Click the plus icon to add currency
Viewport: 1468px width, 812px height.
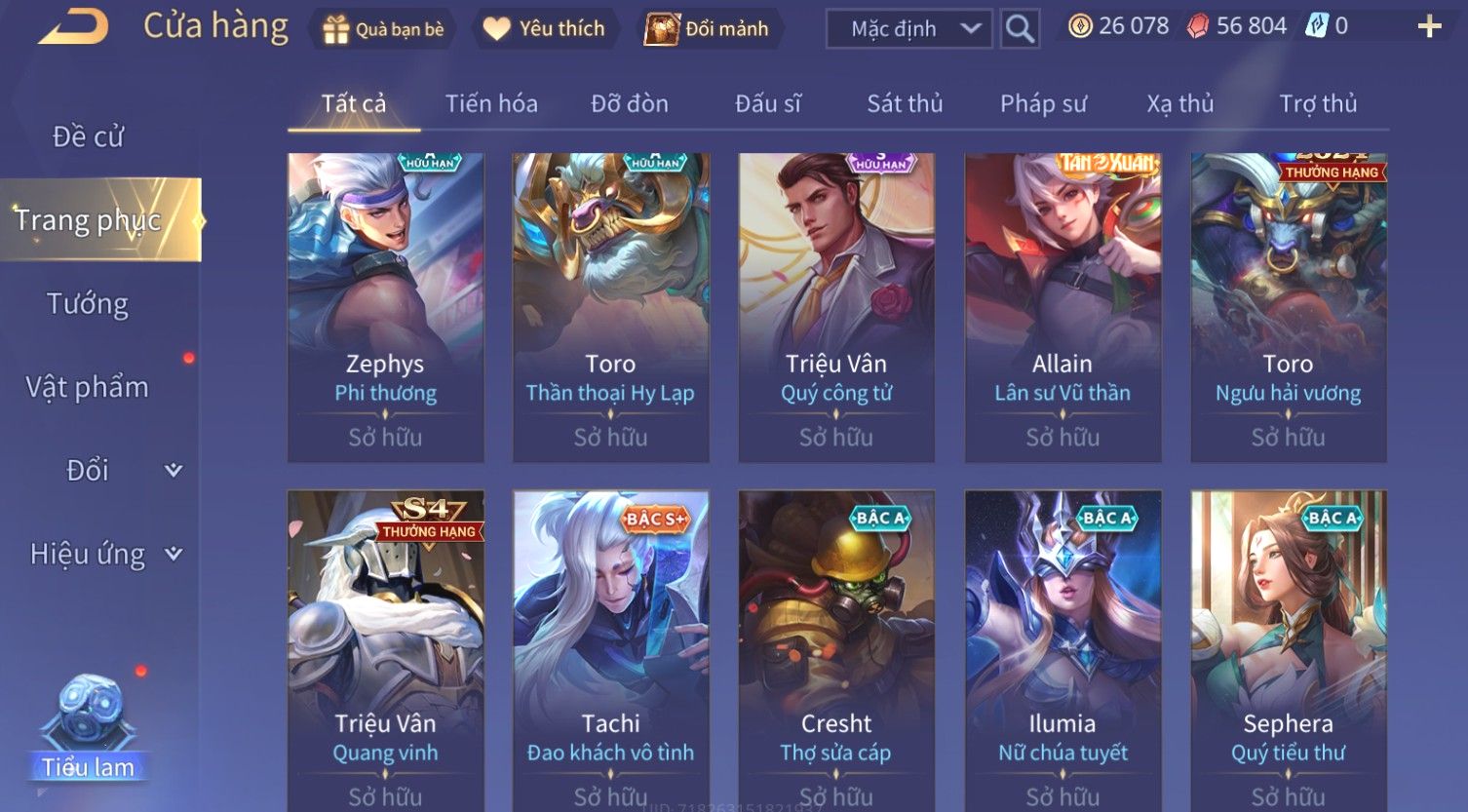pos(1429,26)
